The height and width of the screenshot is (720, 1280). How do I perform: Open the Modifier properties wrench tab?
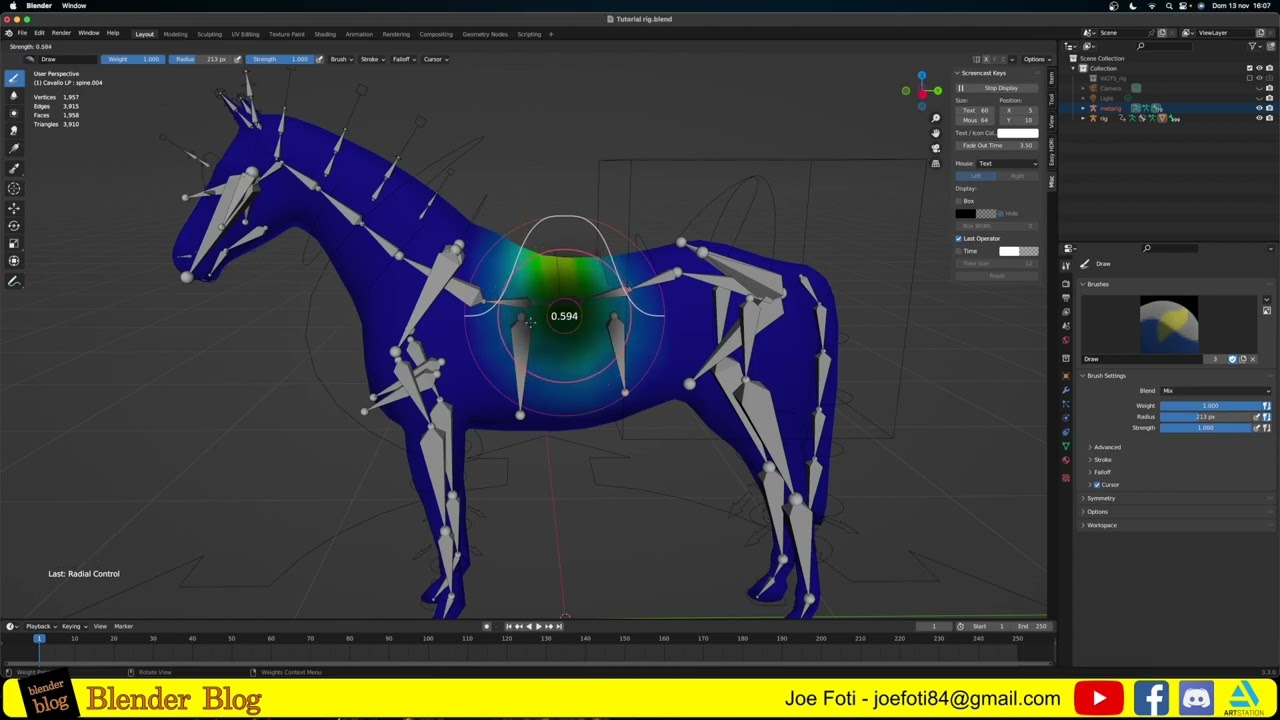click(1066, 390)
